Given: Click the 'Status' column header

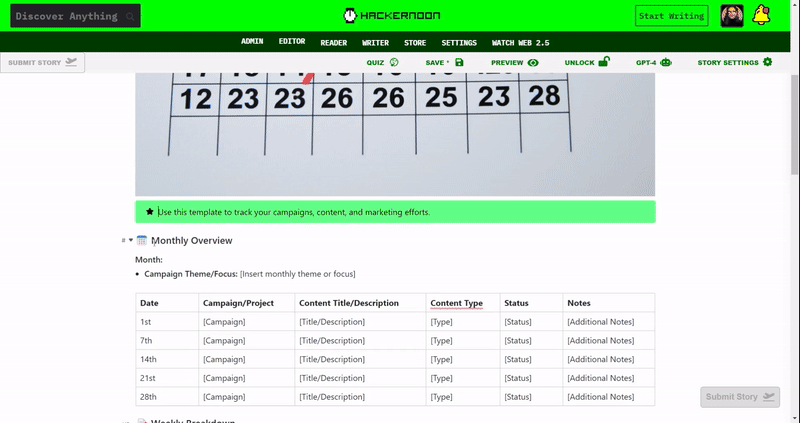Looking at the screenshot, I should [531, 303].
